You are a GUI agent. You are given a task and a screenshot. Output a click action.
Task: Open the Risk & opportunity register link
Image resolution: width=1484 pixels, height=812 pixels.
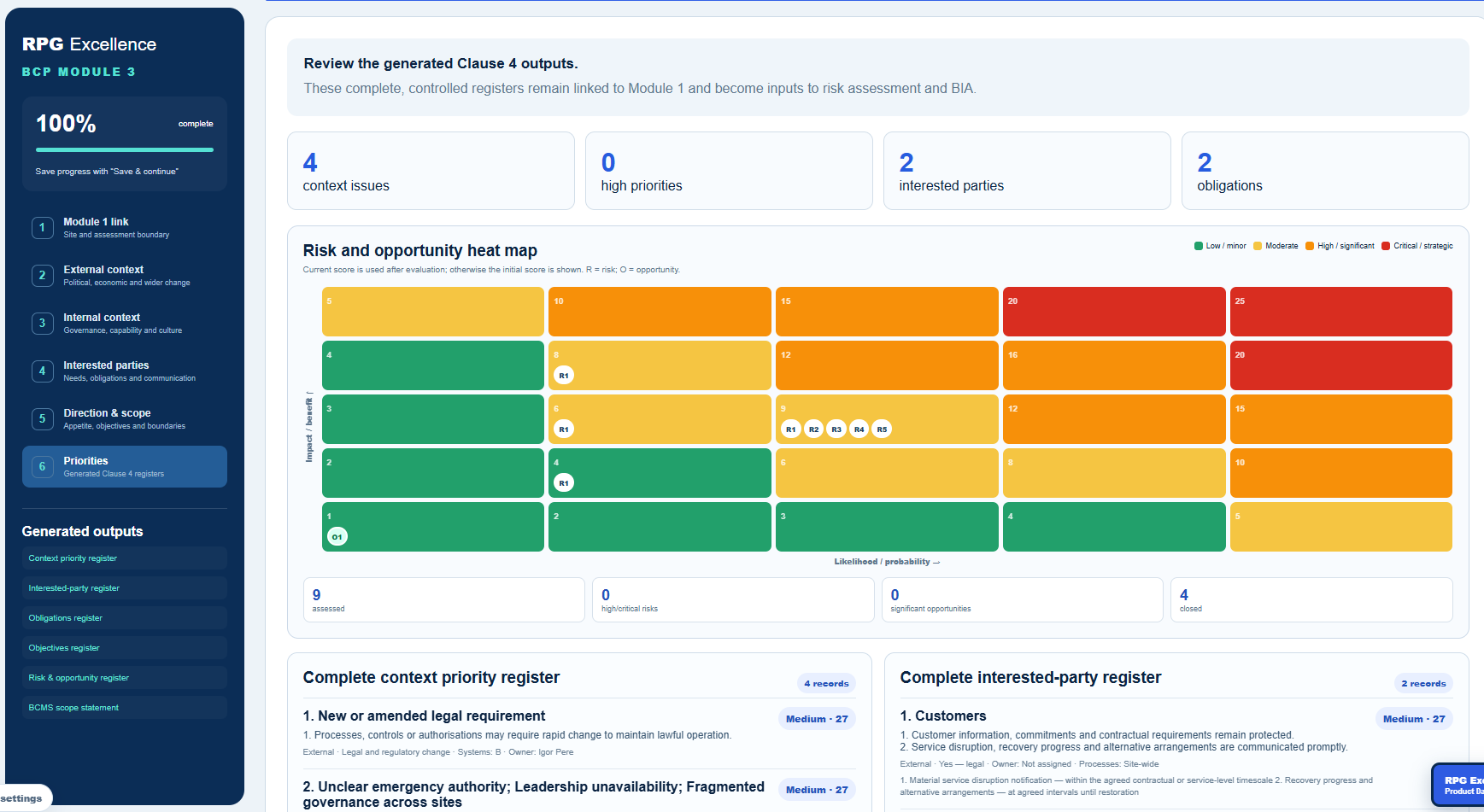coord(125,677)
